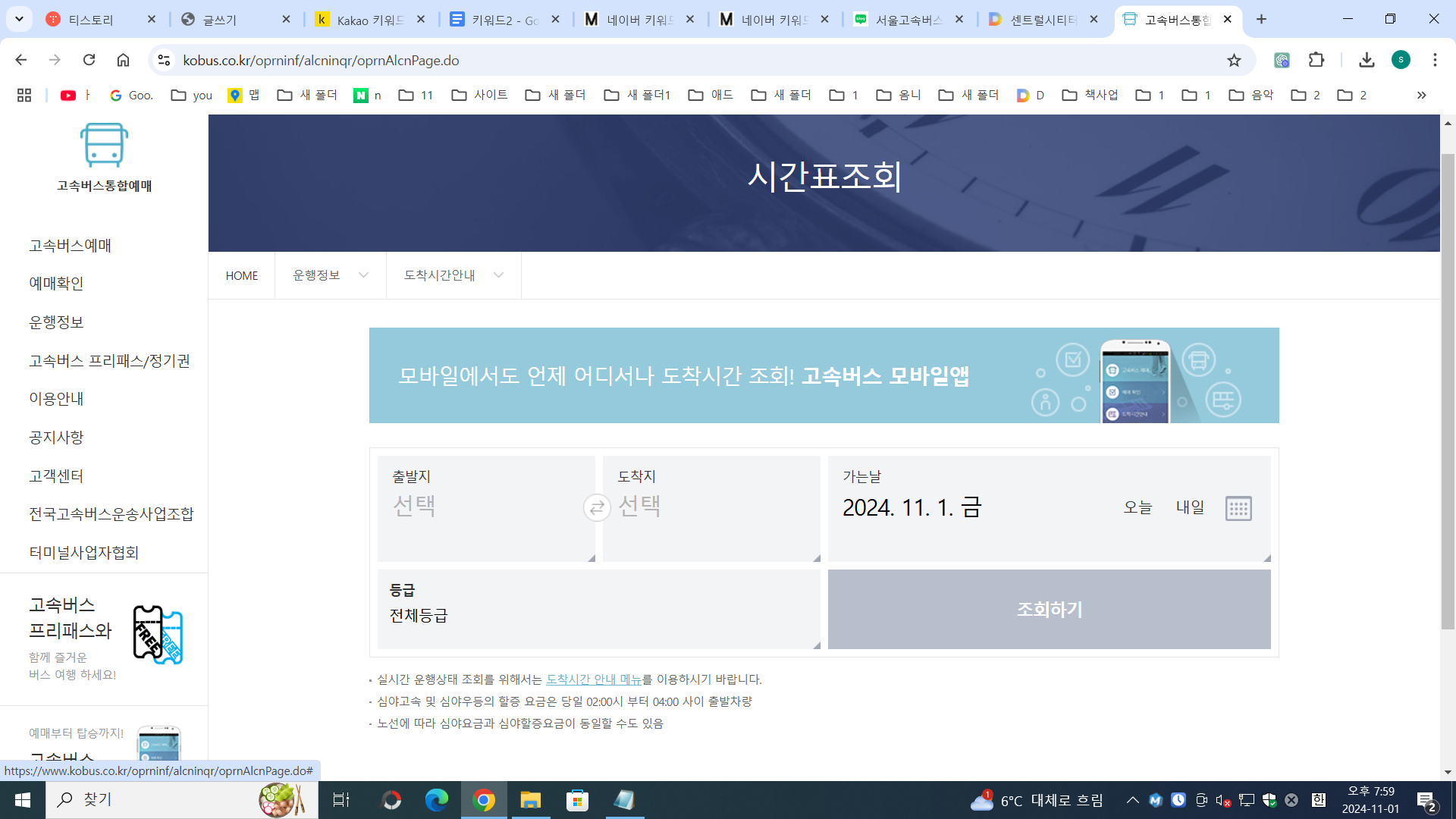Click the page vertical scrollbar
1456x819 pixels.
(x=1448, y=391)
